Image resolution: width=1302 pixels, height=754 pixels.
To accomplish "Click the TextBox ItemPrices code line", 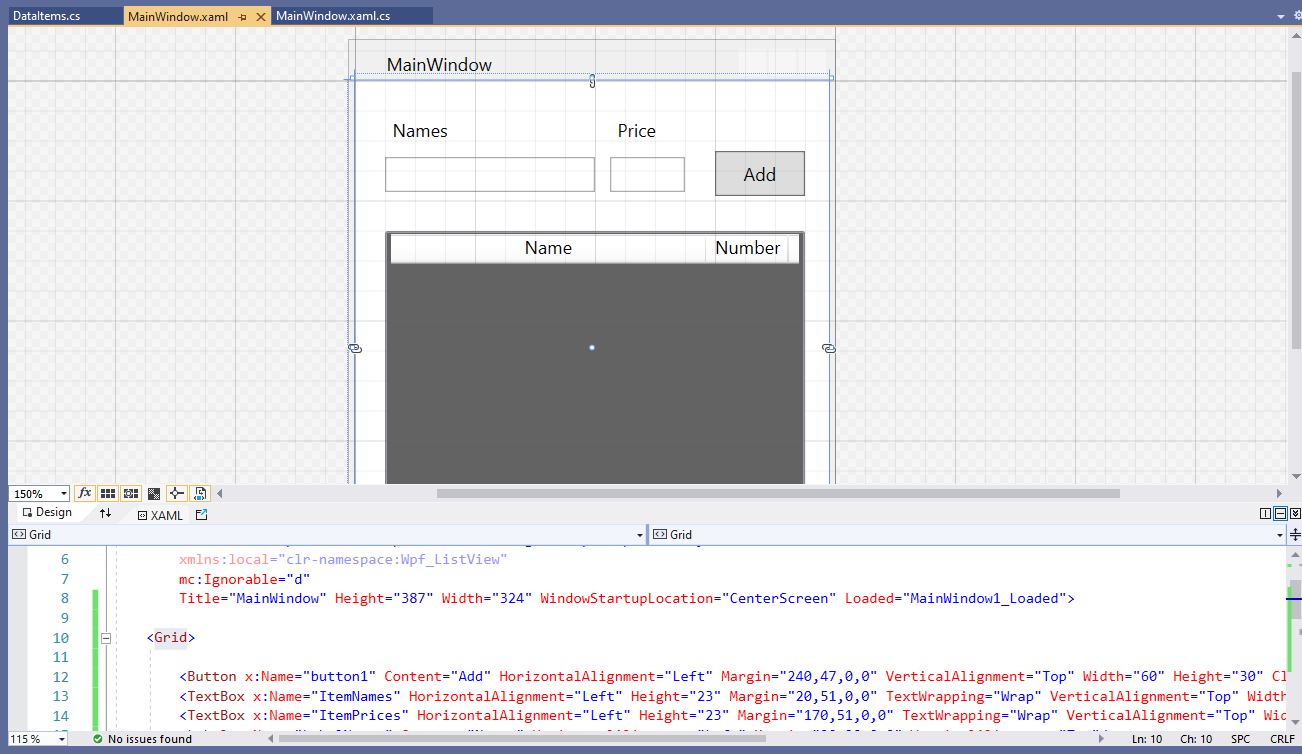I will coord(733,715).
